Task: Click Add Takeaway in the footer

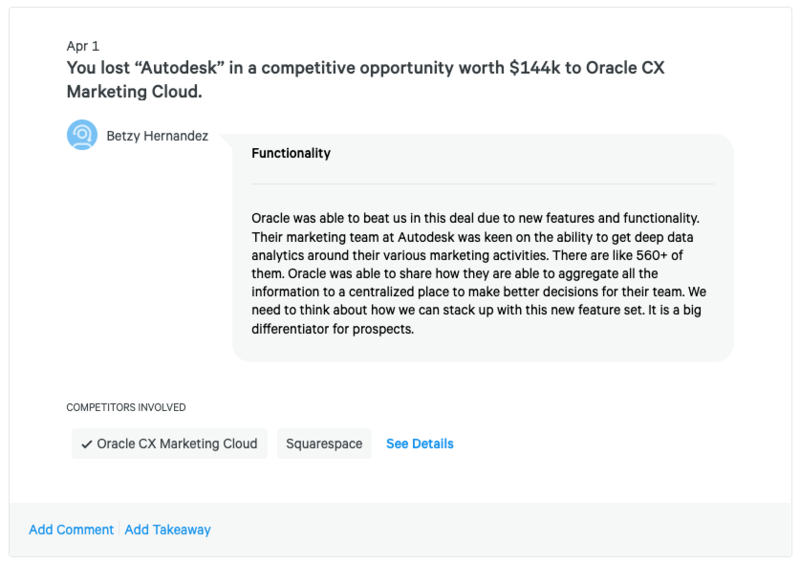Action: [x=168, y=530]
